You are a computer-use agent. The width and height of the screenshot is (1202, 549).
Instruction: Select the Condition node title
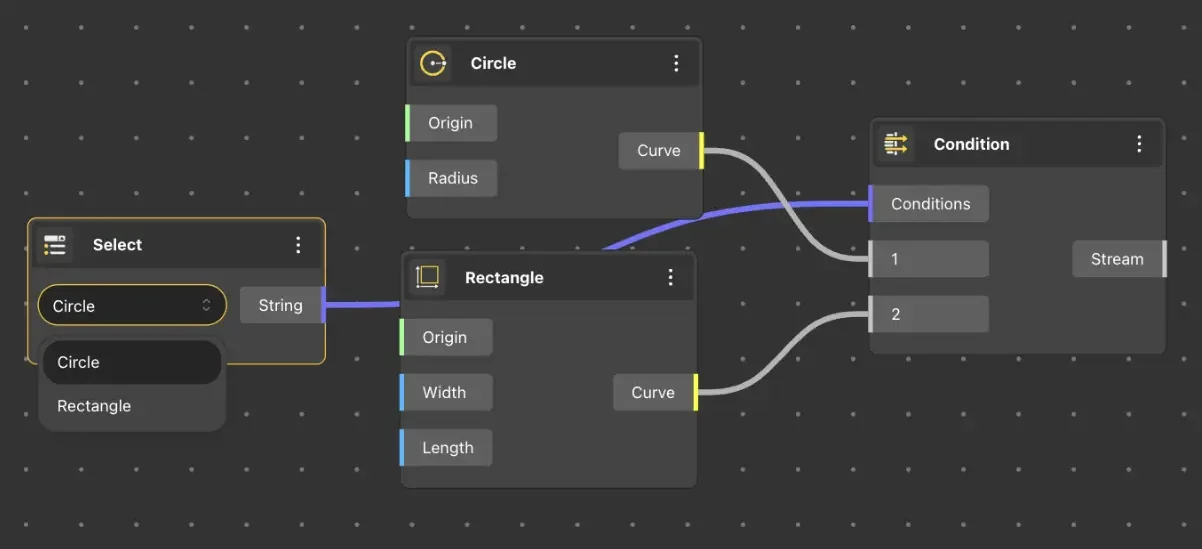click(971, 144)
